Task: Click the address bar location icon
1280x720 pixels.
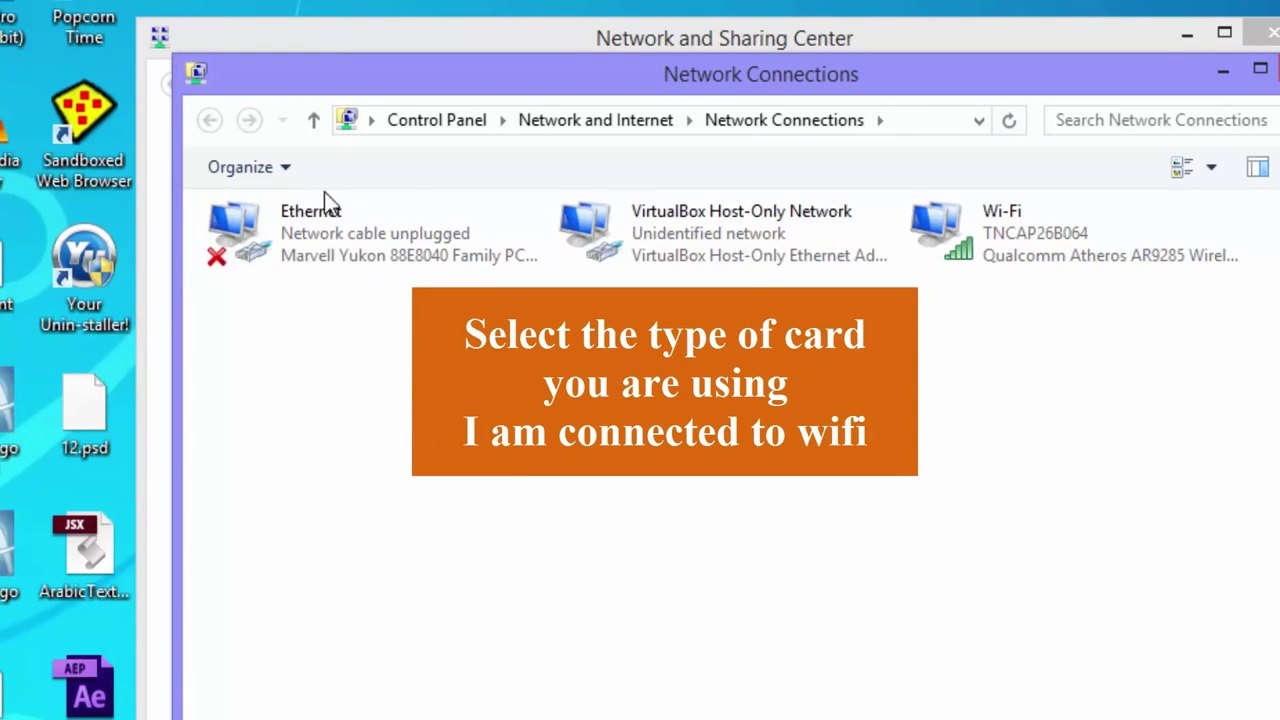Action: click(x=347, y=120)
